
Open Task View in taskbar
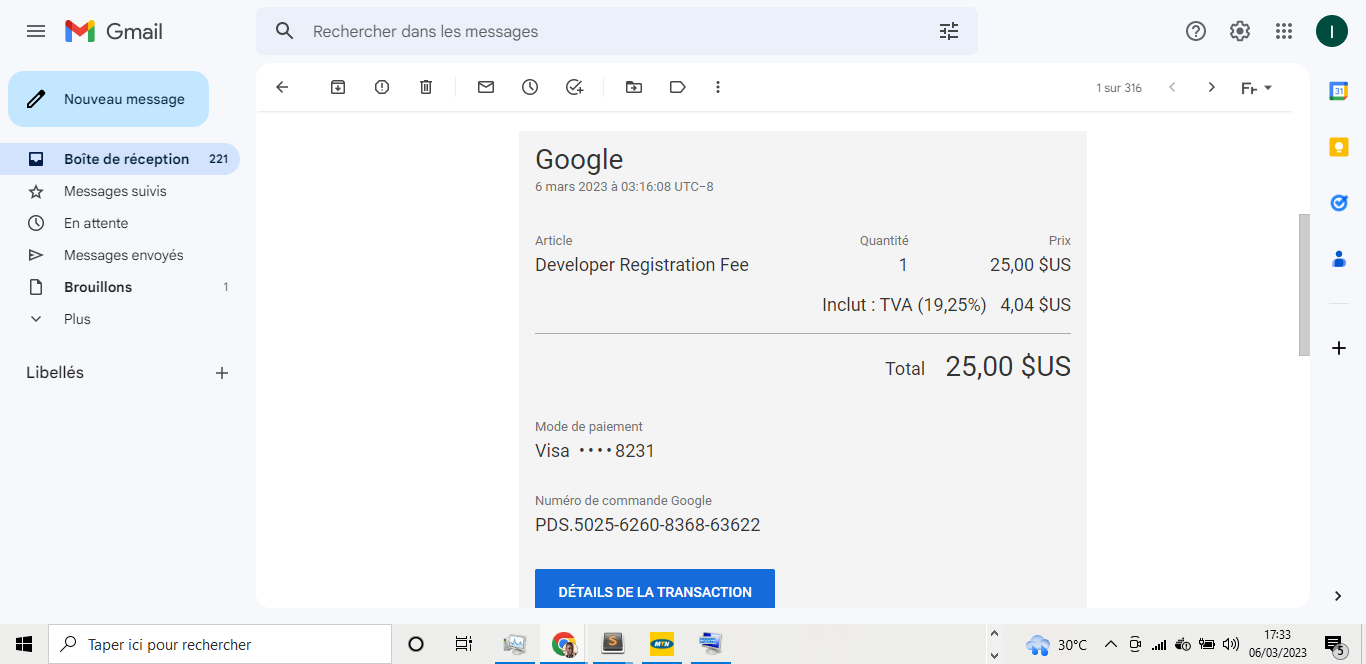[464, 644]
